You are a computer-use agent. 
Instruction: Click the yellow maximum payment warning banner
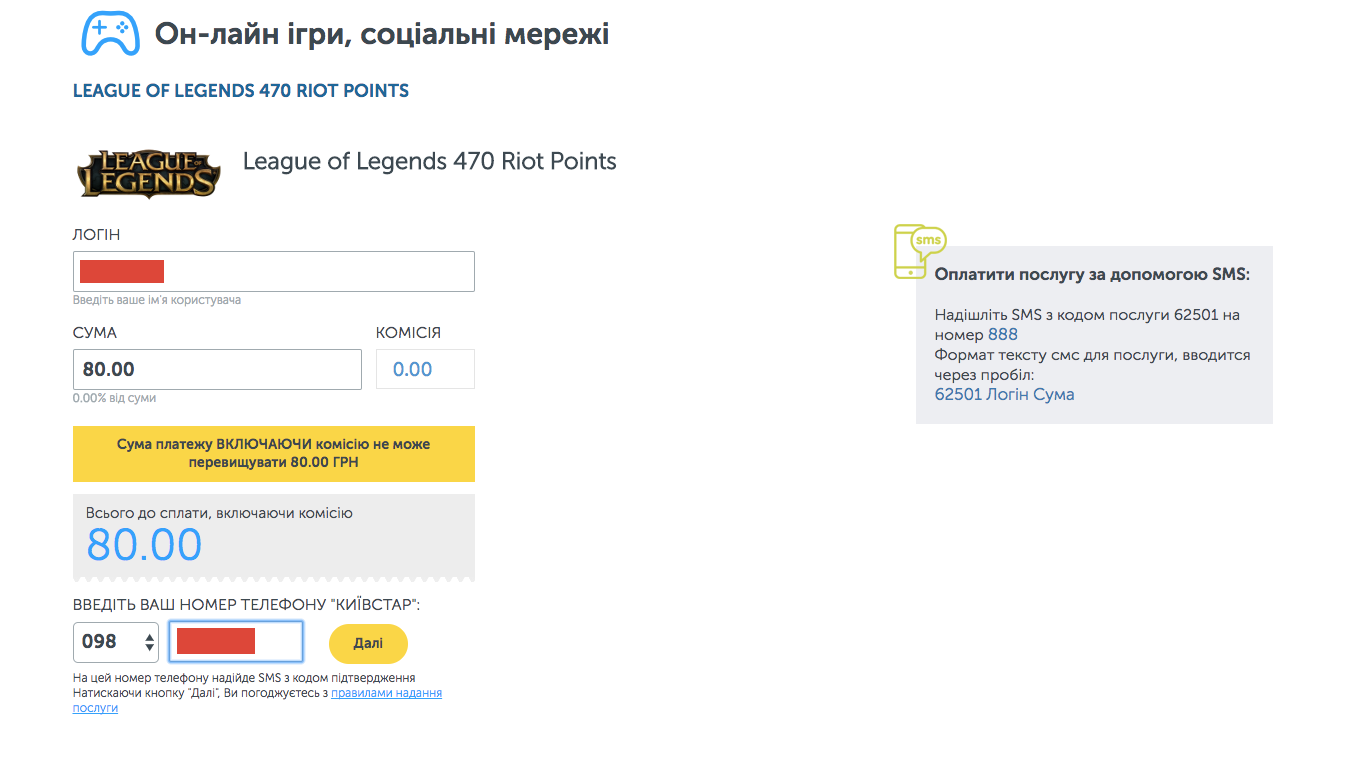[x=274, y=454]
